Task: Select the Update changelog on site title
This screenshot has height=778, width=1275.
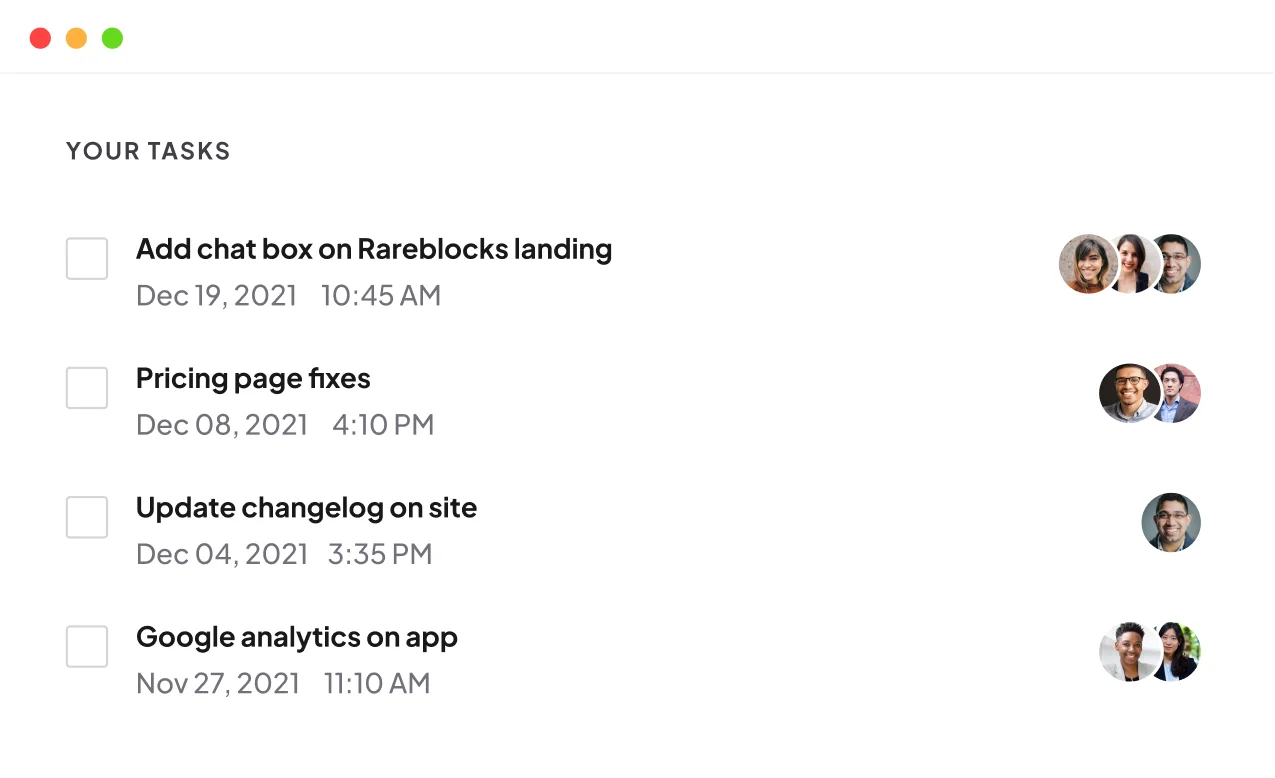Action: tap(306, 508)
